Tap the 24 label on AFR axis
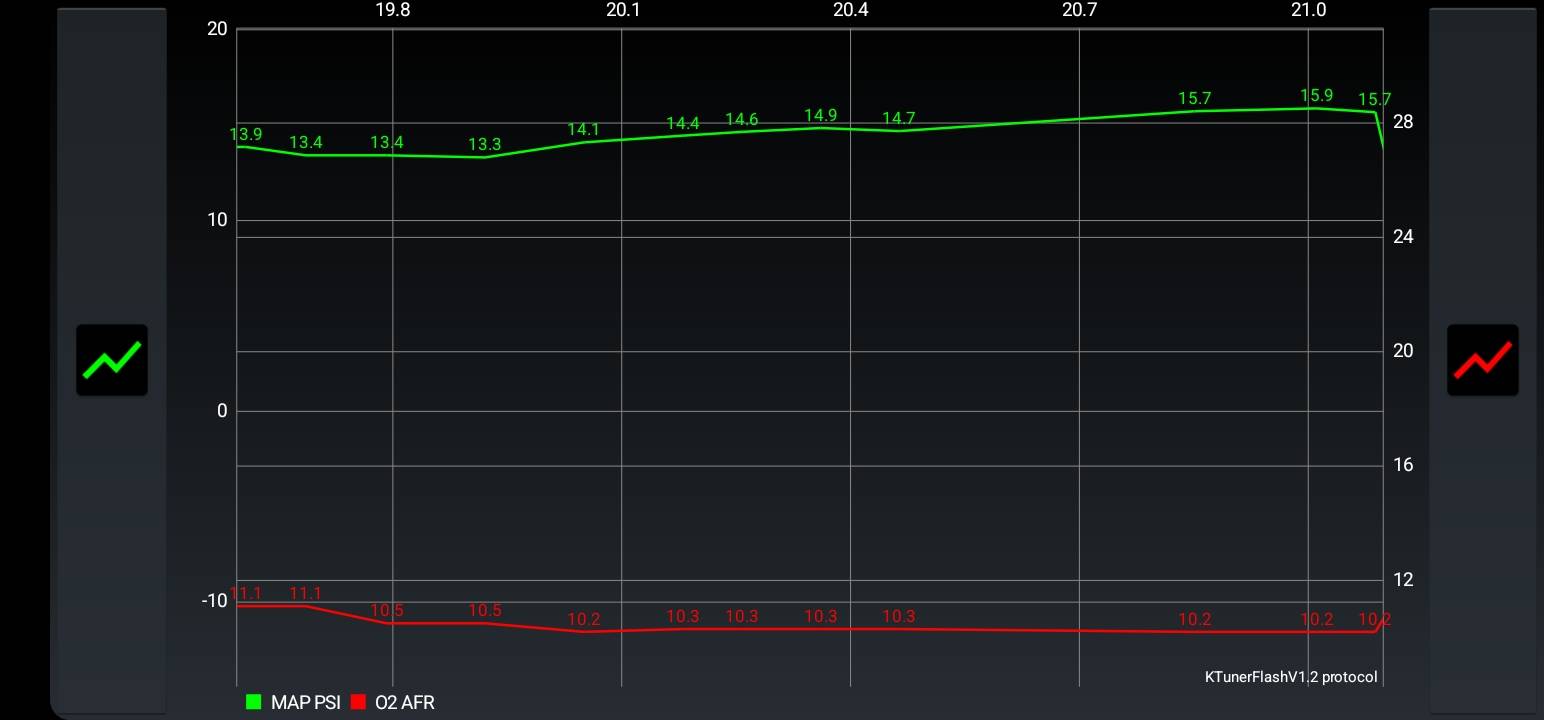 point(1403,237)
